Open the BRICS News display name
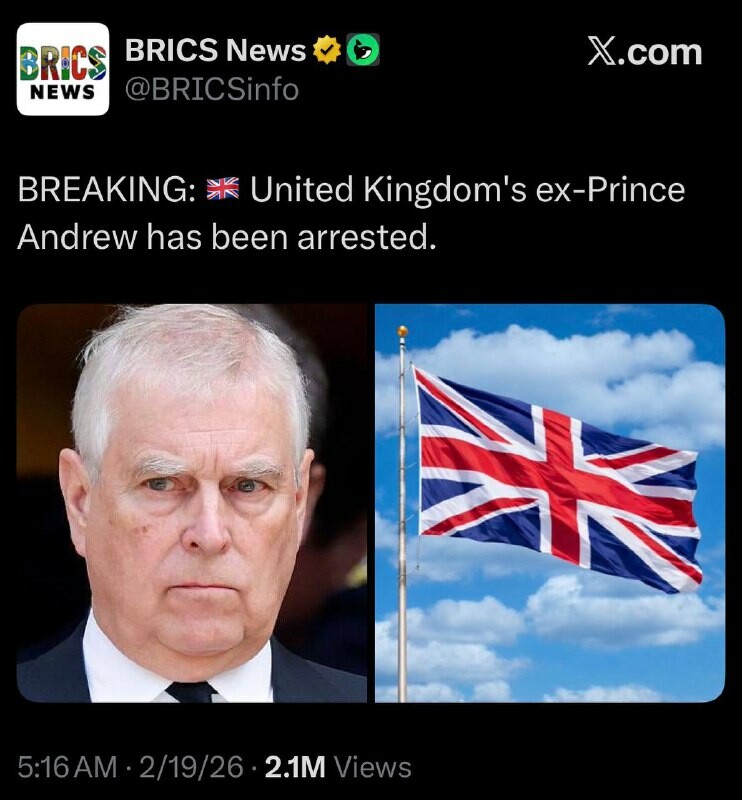The width and height of the screenshot is (742, 800). (215, 50)
